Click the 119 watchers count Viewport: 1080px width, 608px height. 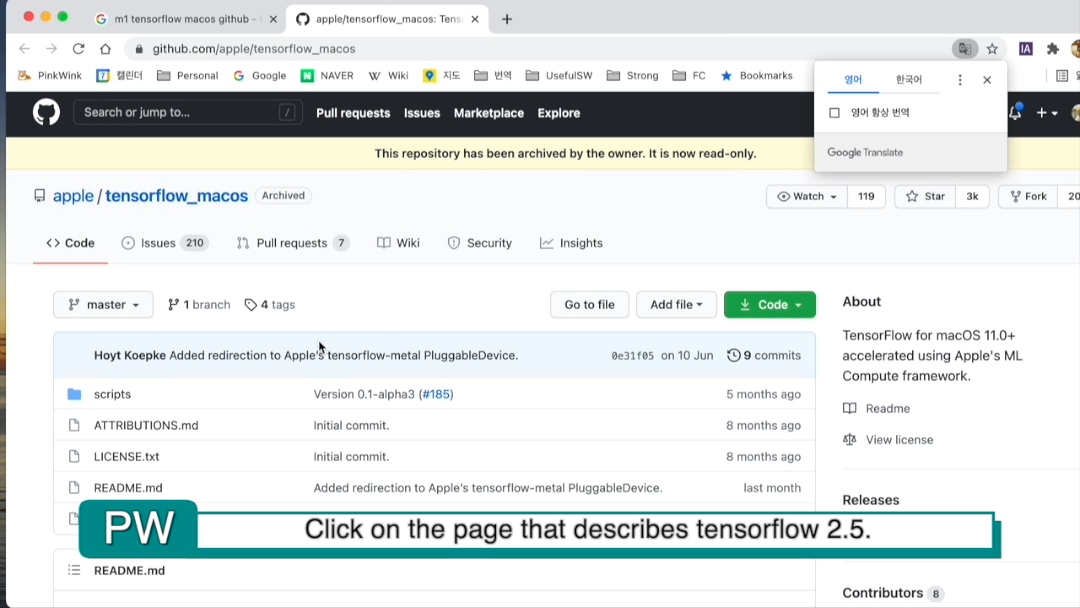click(x=866, y=196)
